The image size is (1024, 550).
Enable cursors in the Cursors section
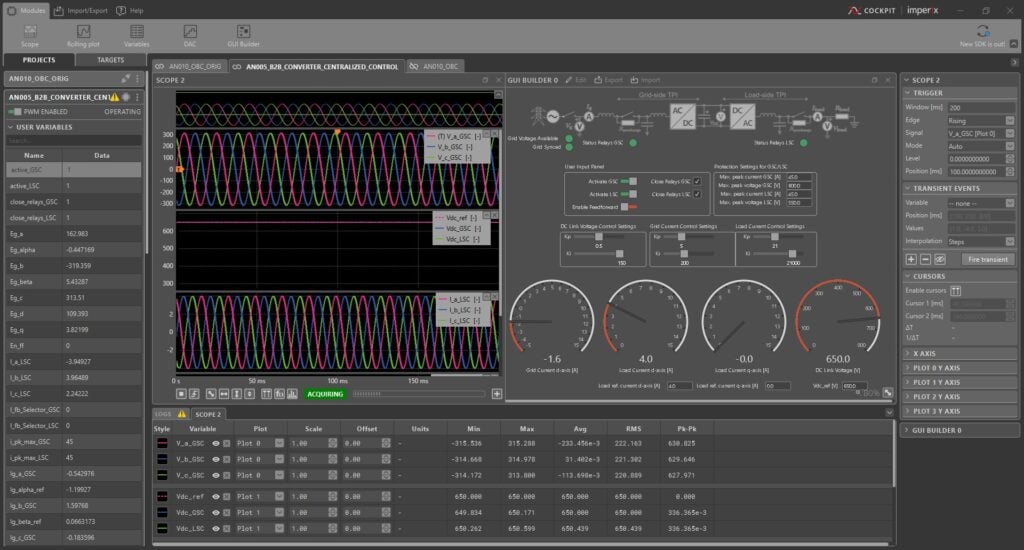point(956,290)
